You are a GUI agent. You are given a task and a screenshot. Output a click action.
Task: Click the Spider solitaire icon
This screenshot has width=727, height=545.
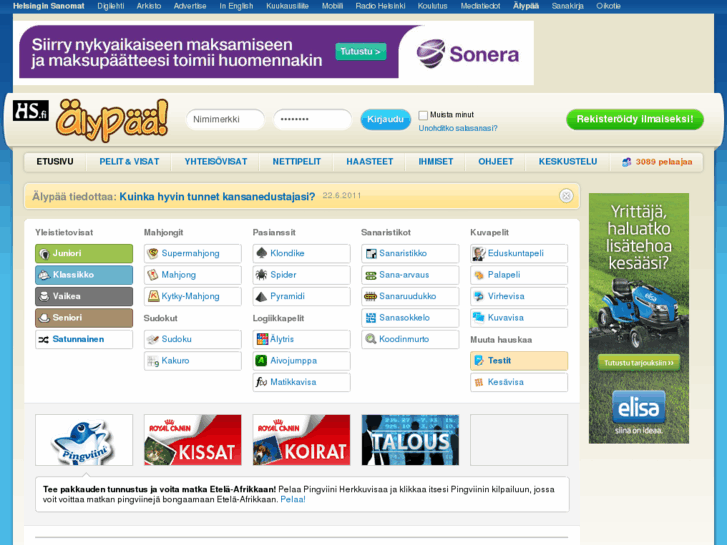(261, 275)
